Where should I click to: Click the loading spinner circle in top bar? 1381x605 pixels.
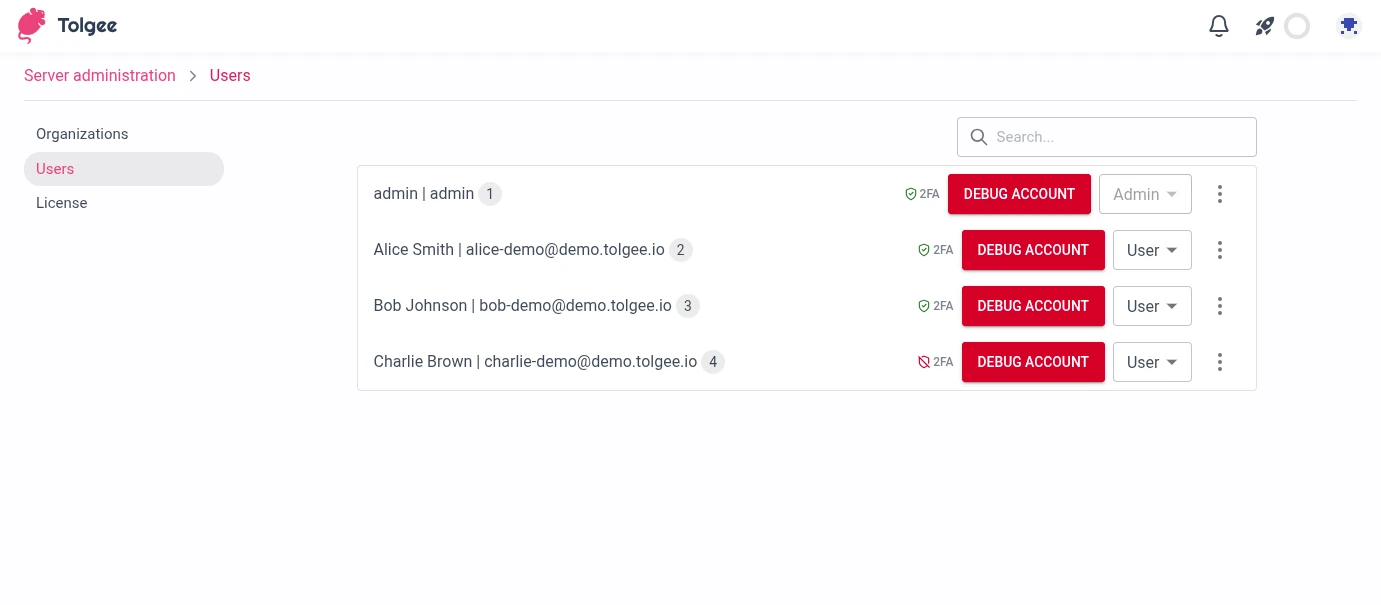(1297, 26)
